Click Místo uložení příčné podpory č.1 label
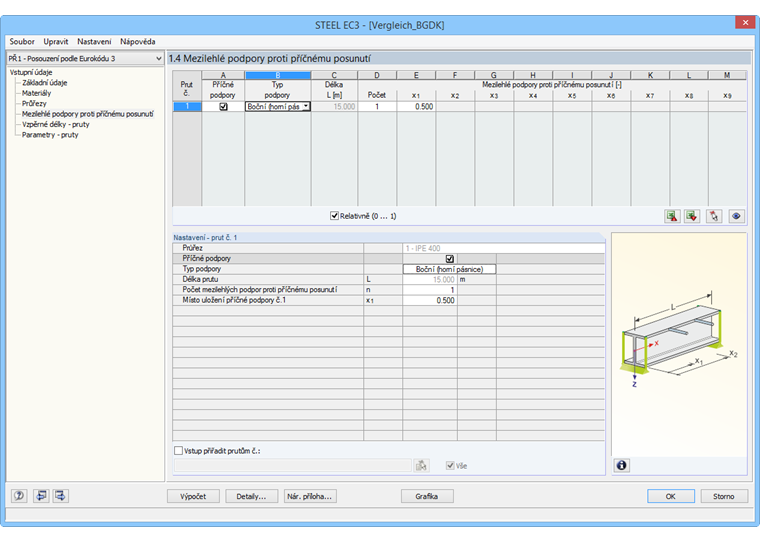The image size is (760, 542). pyautogui.click(x=234, y=300)
